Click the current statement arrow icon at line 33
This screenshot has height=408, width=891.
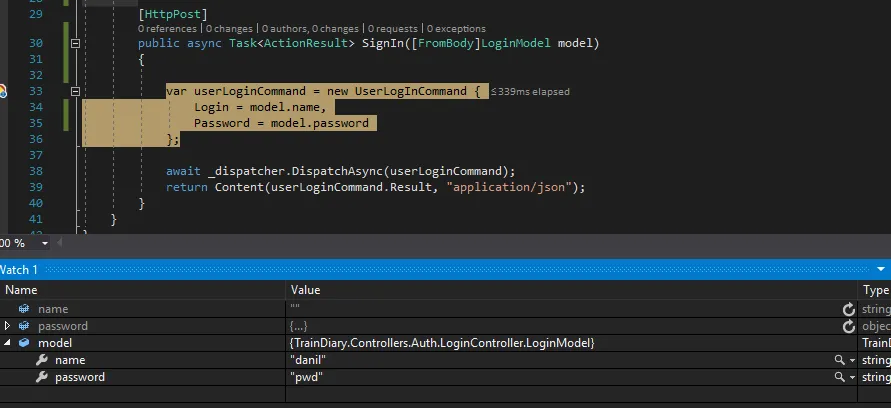click(x=2, y=91)
